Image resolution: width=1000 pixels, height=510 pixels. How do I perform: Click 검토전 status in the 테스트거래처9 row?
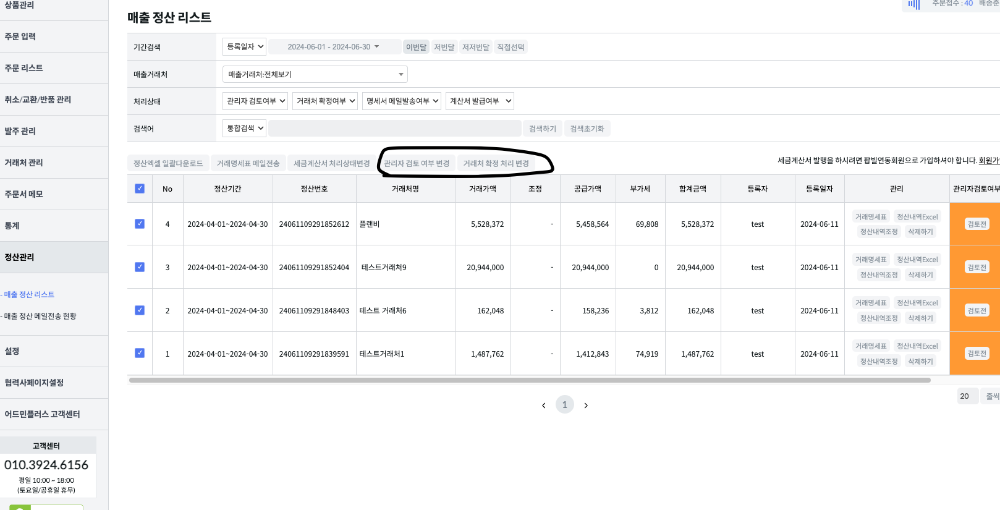tap(976, 267)
